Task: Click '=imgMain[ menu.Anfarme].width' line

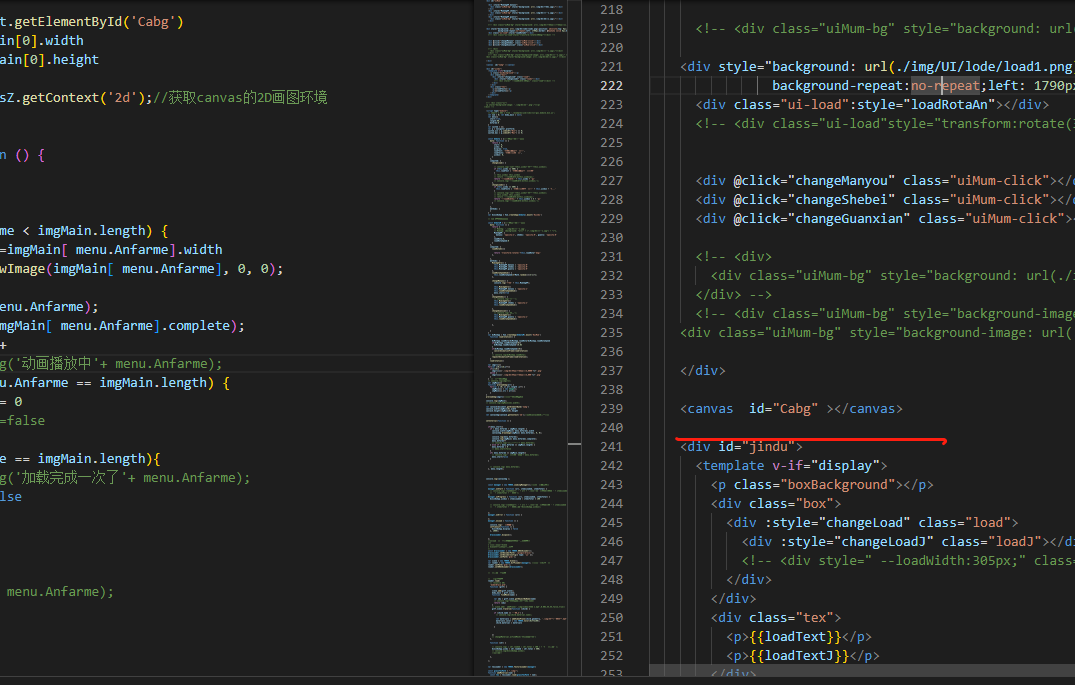Action: pos(111,250)
